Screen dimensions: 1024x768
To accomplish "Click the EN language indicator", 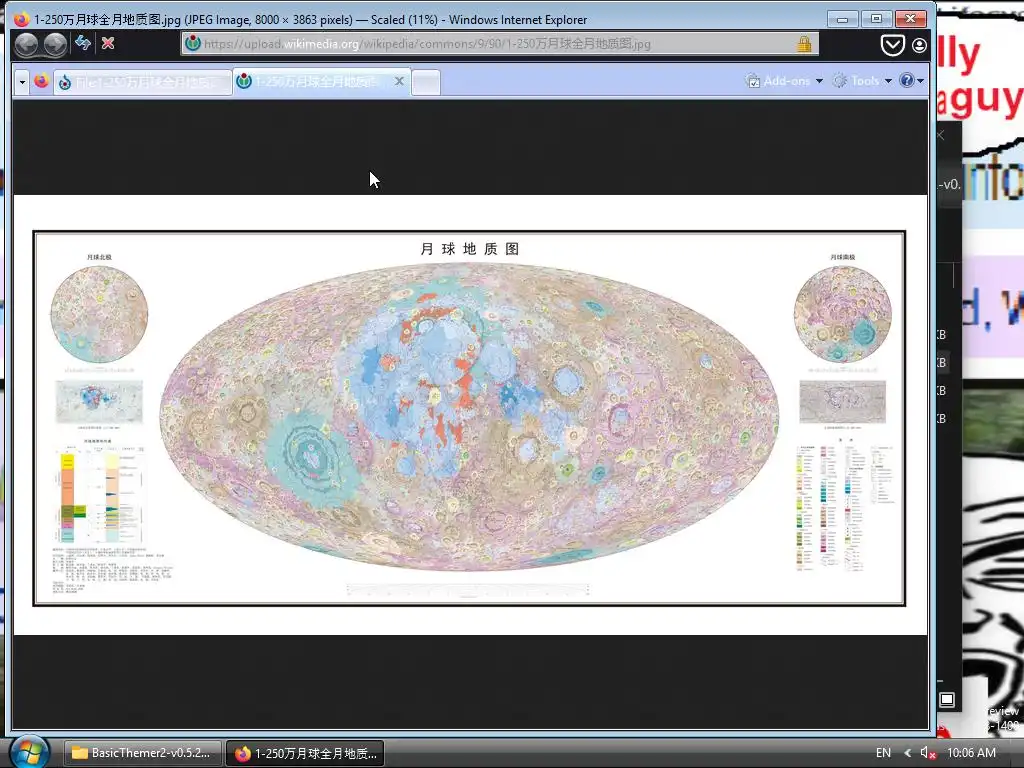I will point(883,753).
